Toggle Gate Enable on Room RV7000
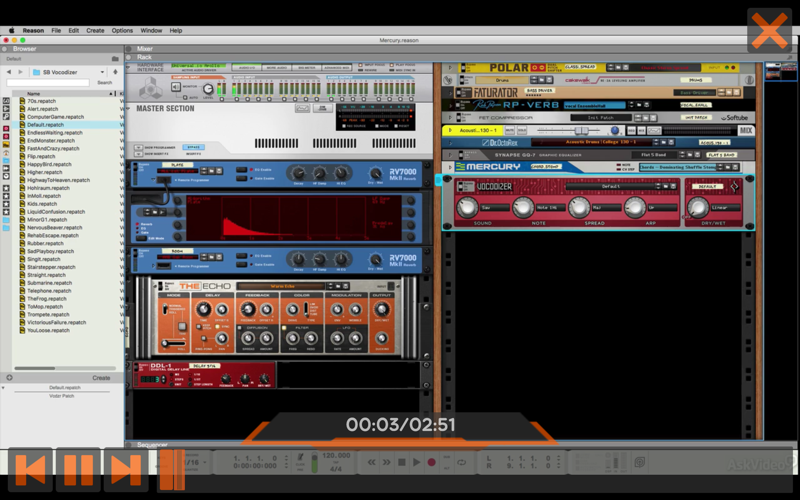 (241, 264)
